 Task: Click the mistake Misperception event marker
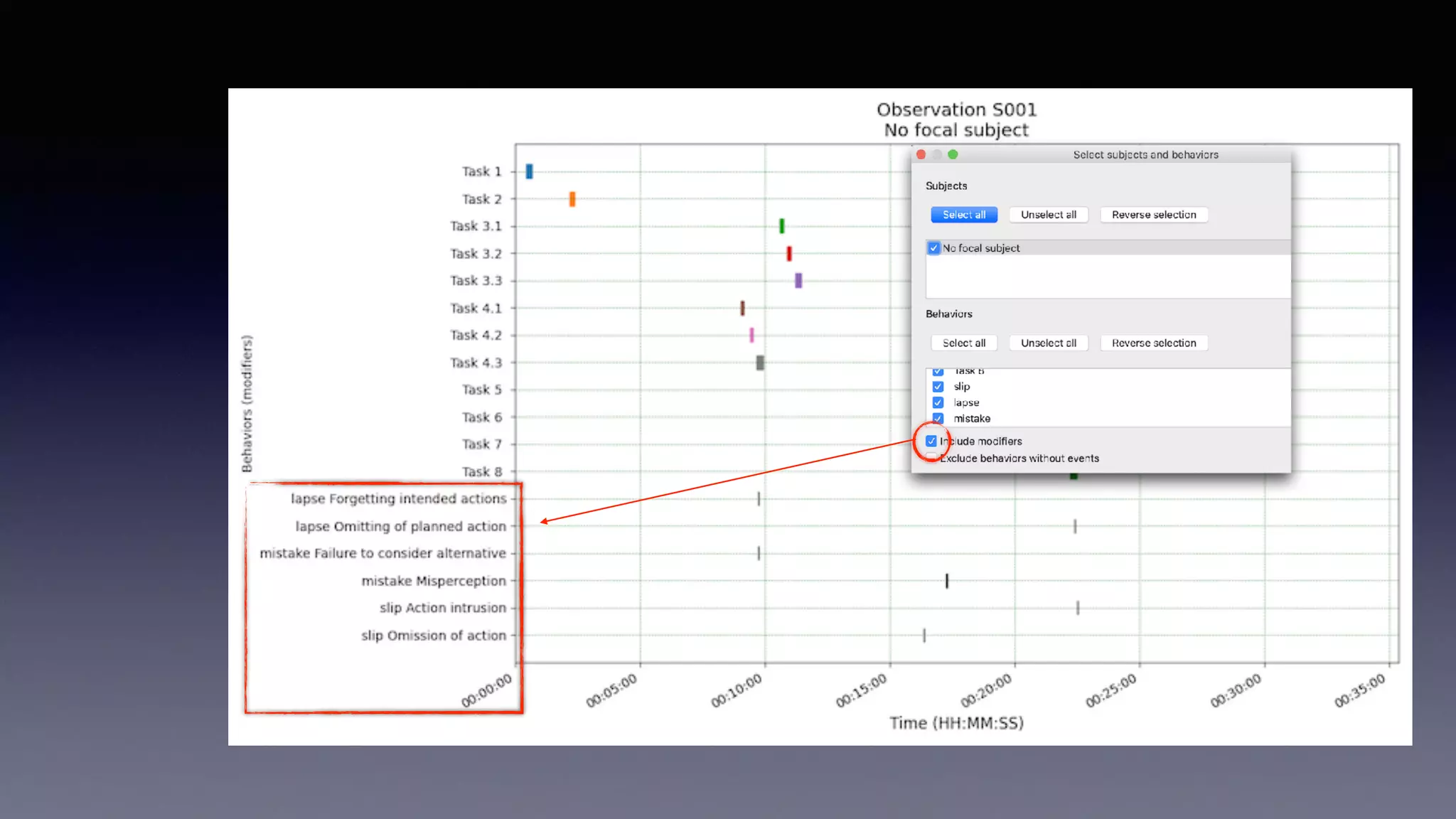pyautogui.click(x=946, y=581)
